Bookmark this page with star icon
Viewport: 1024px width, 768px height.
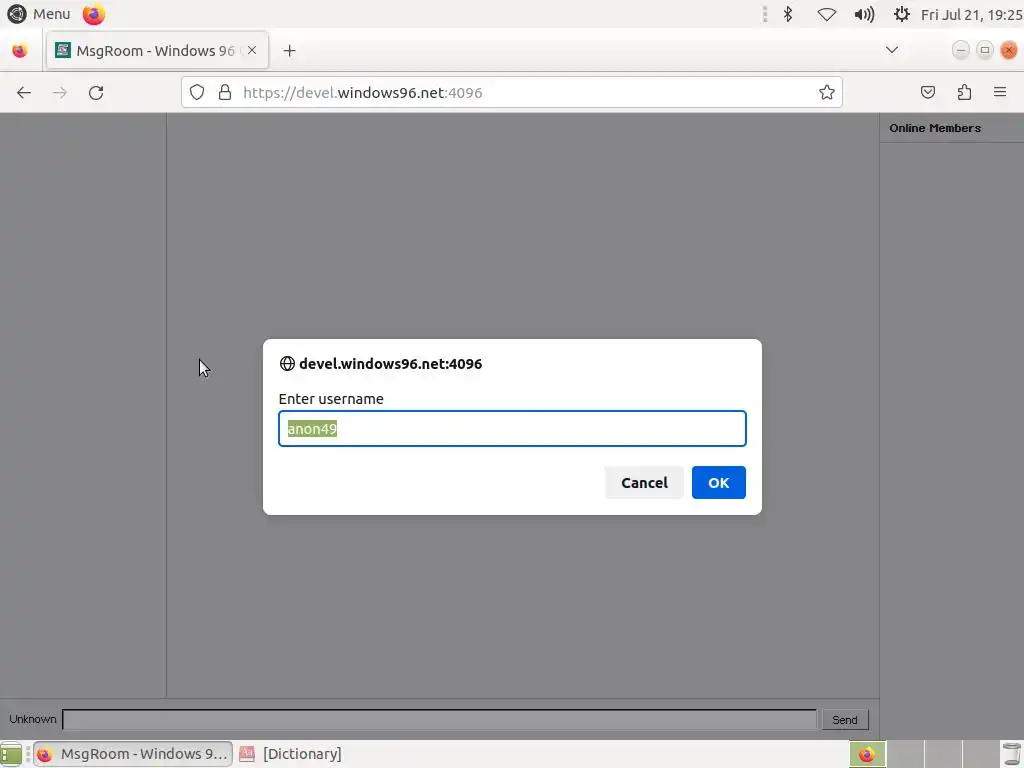(827, 93)
